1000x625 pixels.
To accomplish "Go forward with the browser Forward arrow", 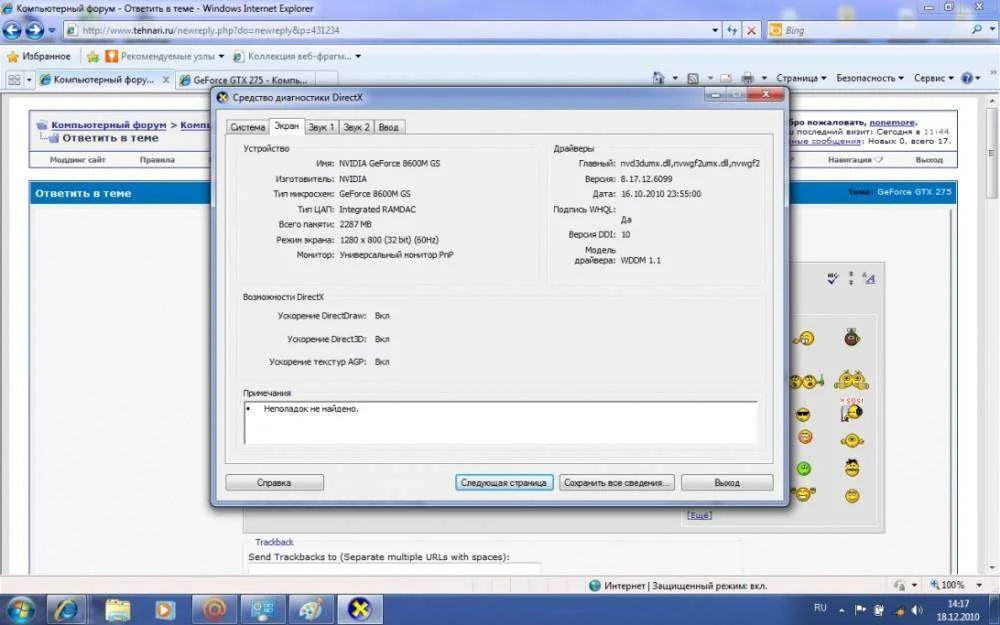I will click(x=34, y=30).
